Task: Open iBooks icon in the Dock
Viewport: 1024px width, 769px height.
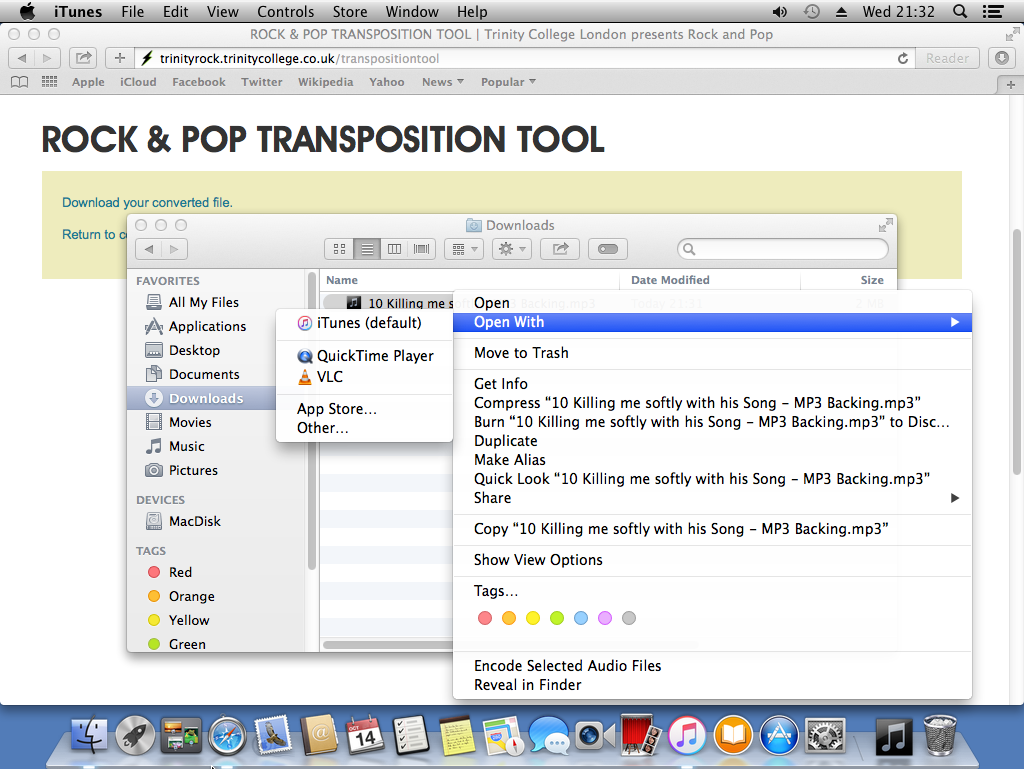Action: (x=733, y=736)
